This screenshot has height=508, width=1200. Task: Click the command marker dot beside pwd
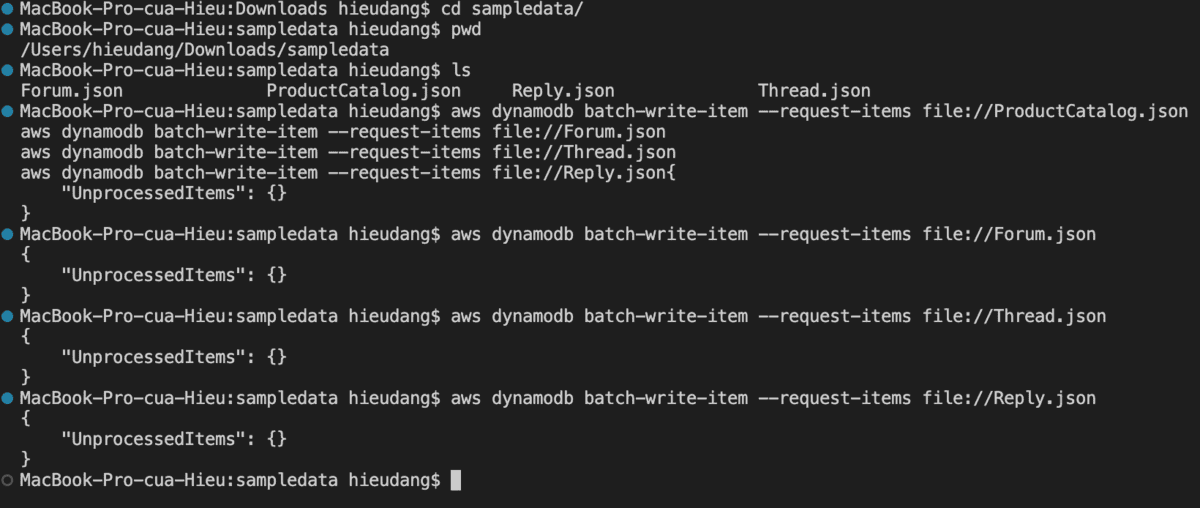[8, 29]
